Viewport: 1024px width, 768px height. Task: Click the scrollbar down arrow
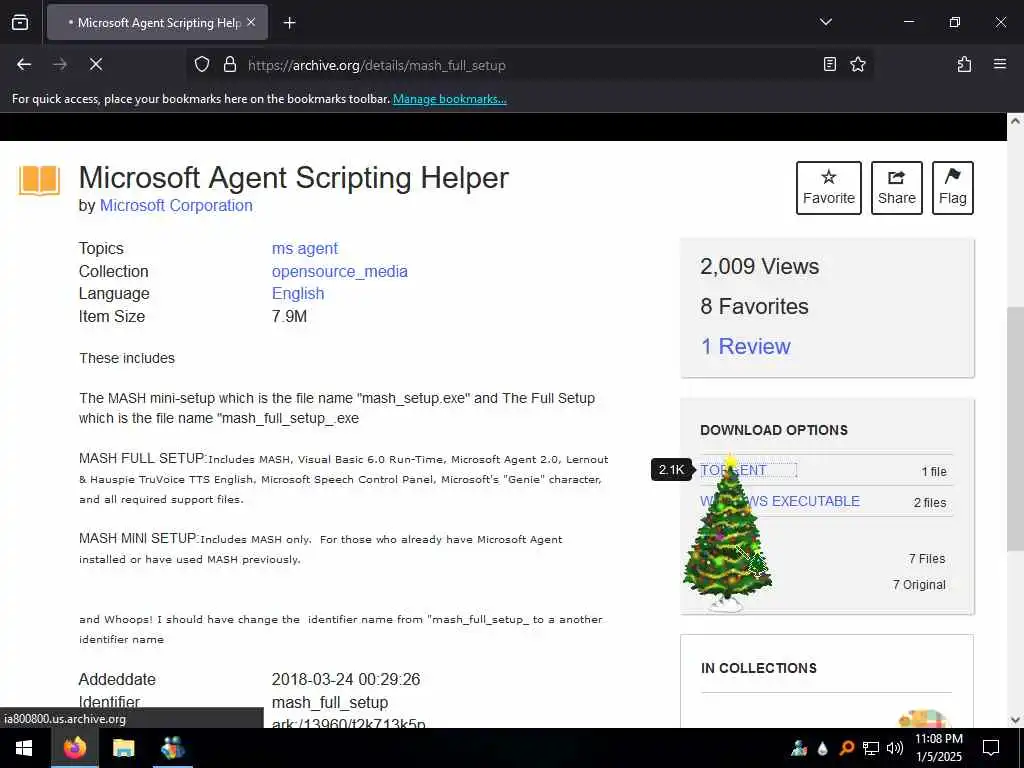1014,720
